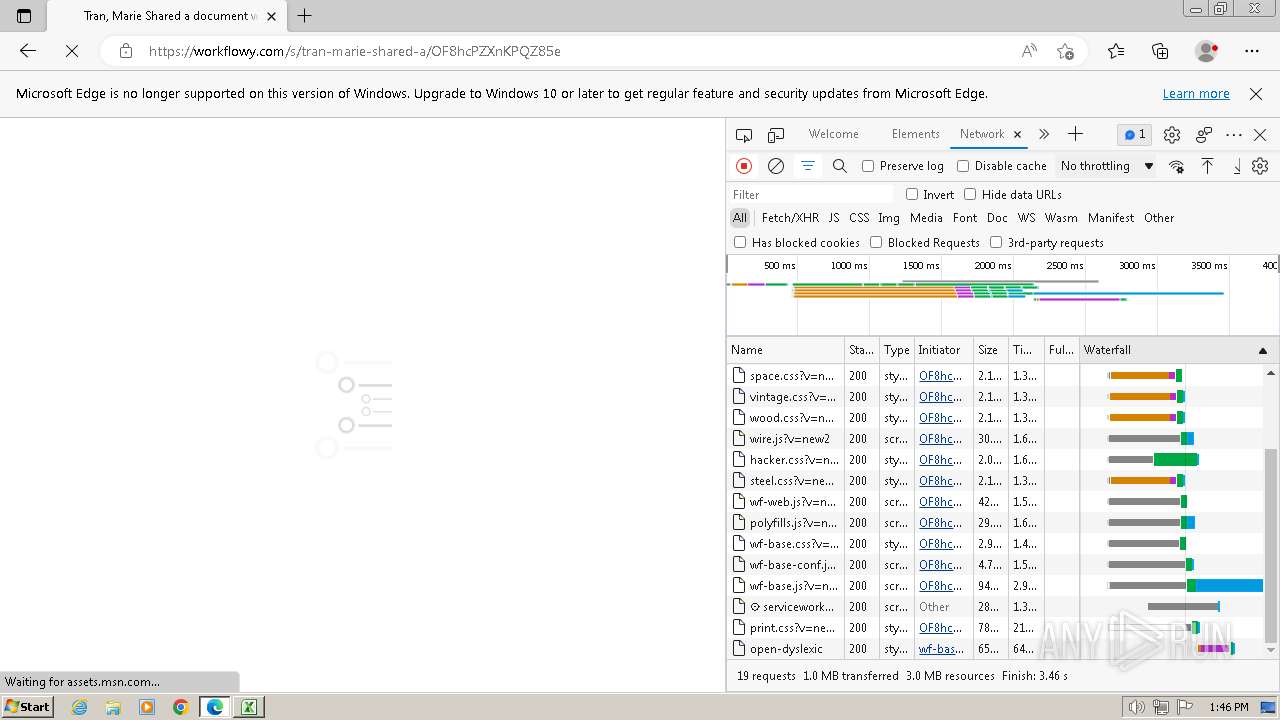Sort by the Initiator column header
This screenshot has width=1280, height=720.
(x=944, y=350)
